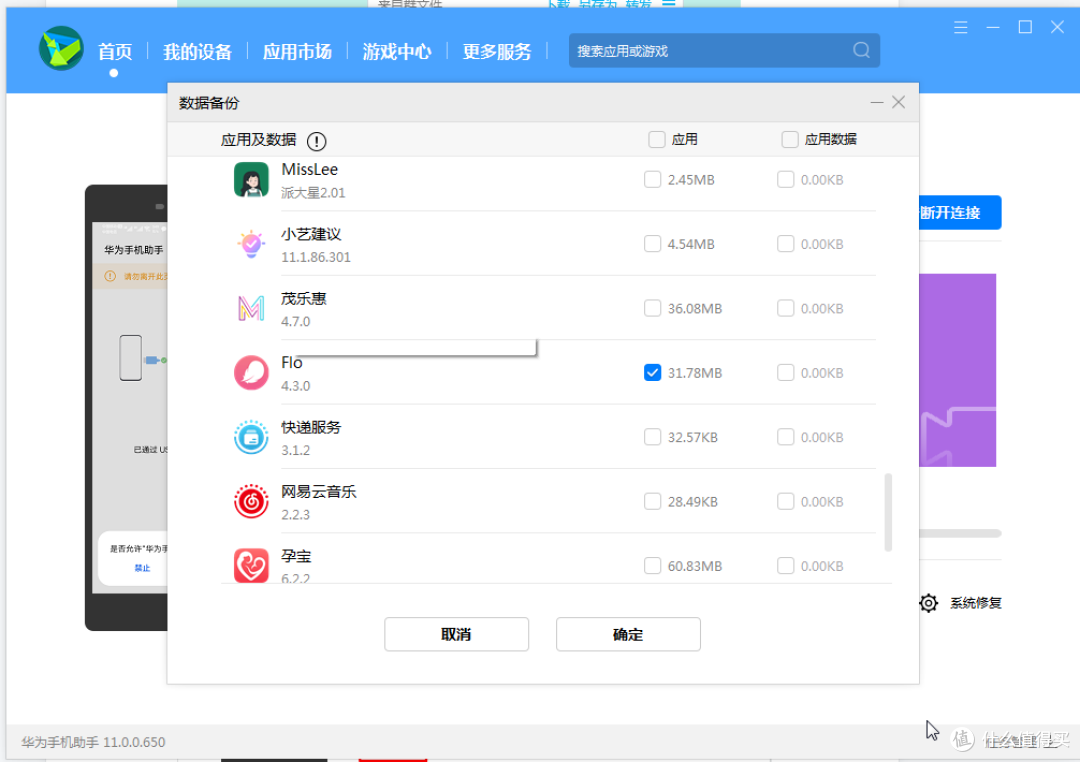Image resolution: width=1080 pixels, height=762 pixels.
Task: Click the 系统修复 link
Action: pyautogui.click(x=975, y=603)
